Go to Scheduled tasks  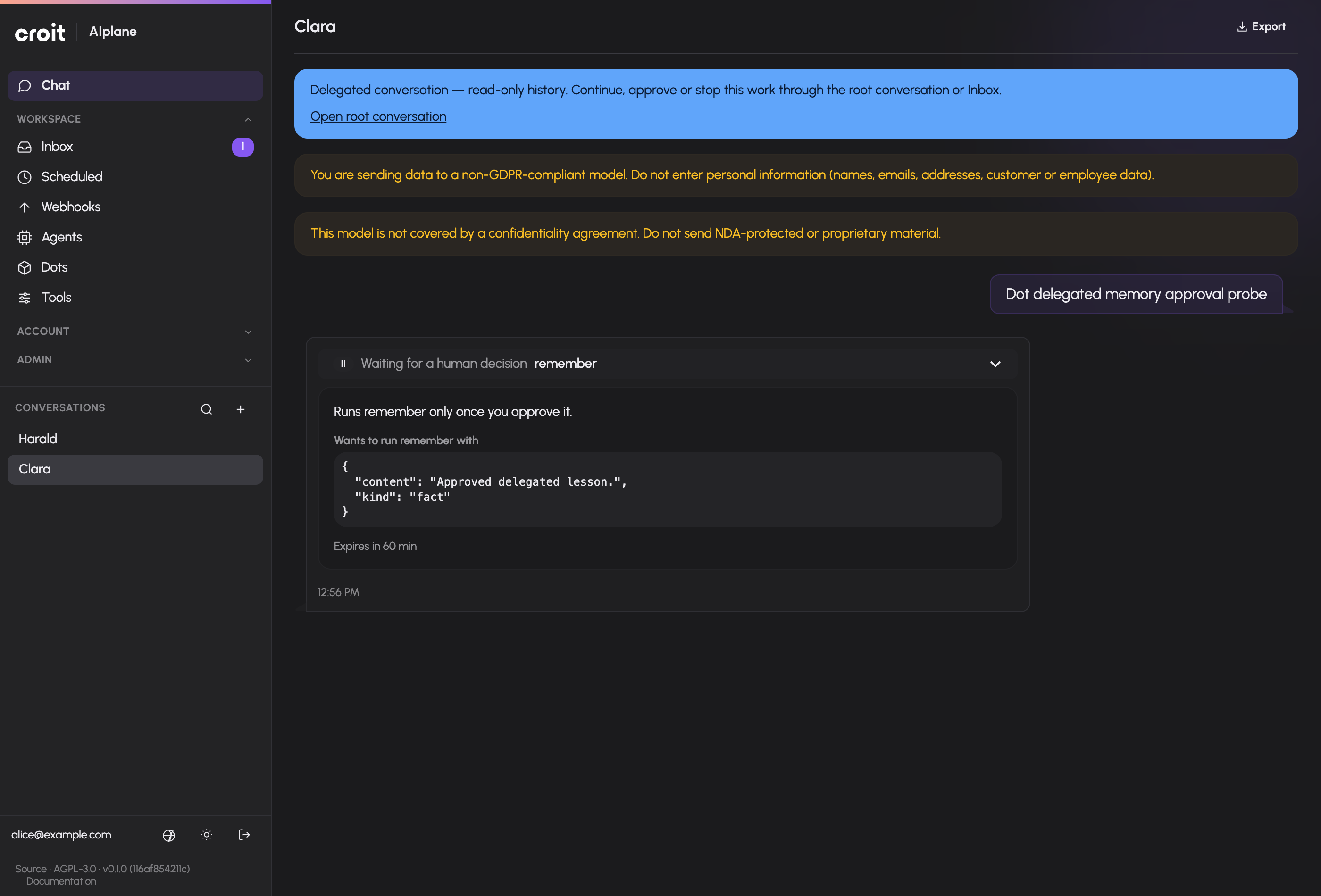(x=135, y=177)
